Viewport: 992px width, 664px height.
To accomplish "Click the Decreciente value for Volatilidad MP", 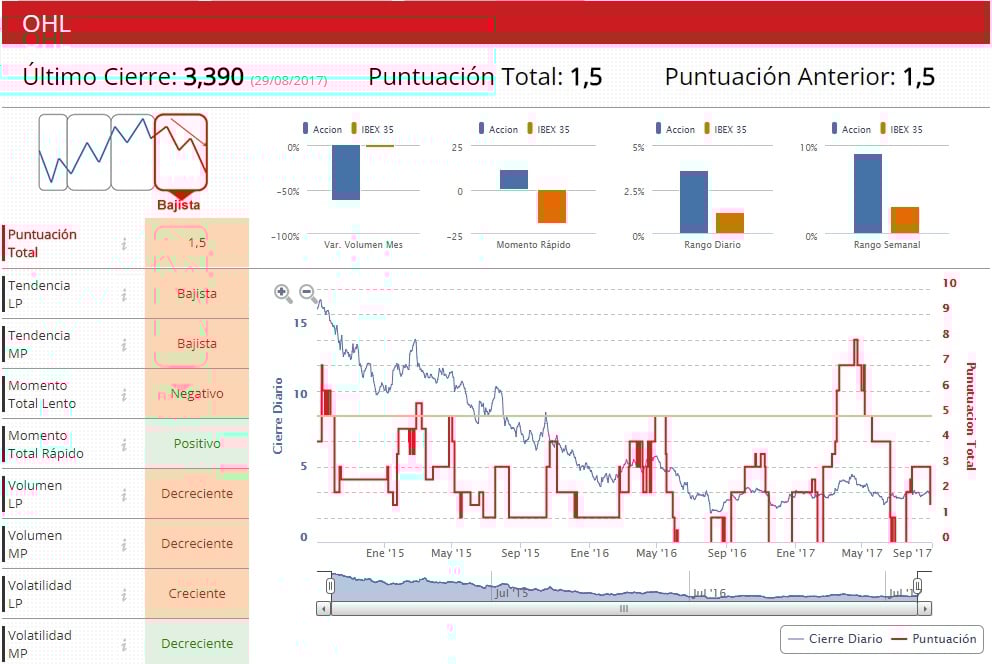I will 197,643.
